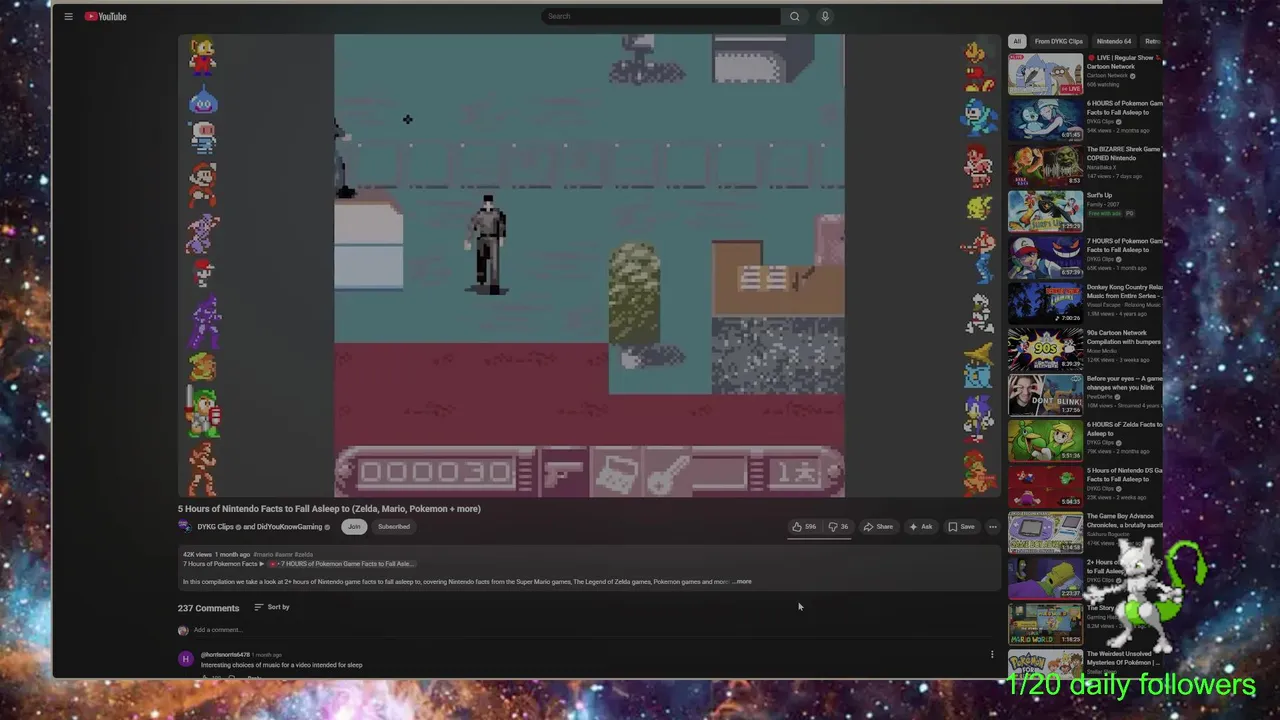Click the #mario hashtag in the description
This screenshot has width=1280, height=720.
click(264, 554)
